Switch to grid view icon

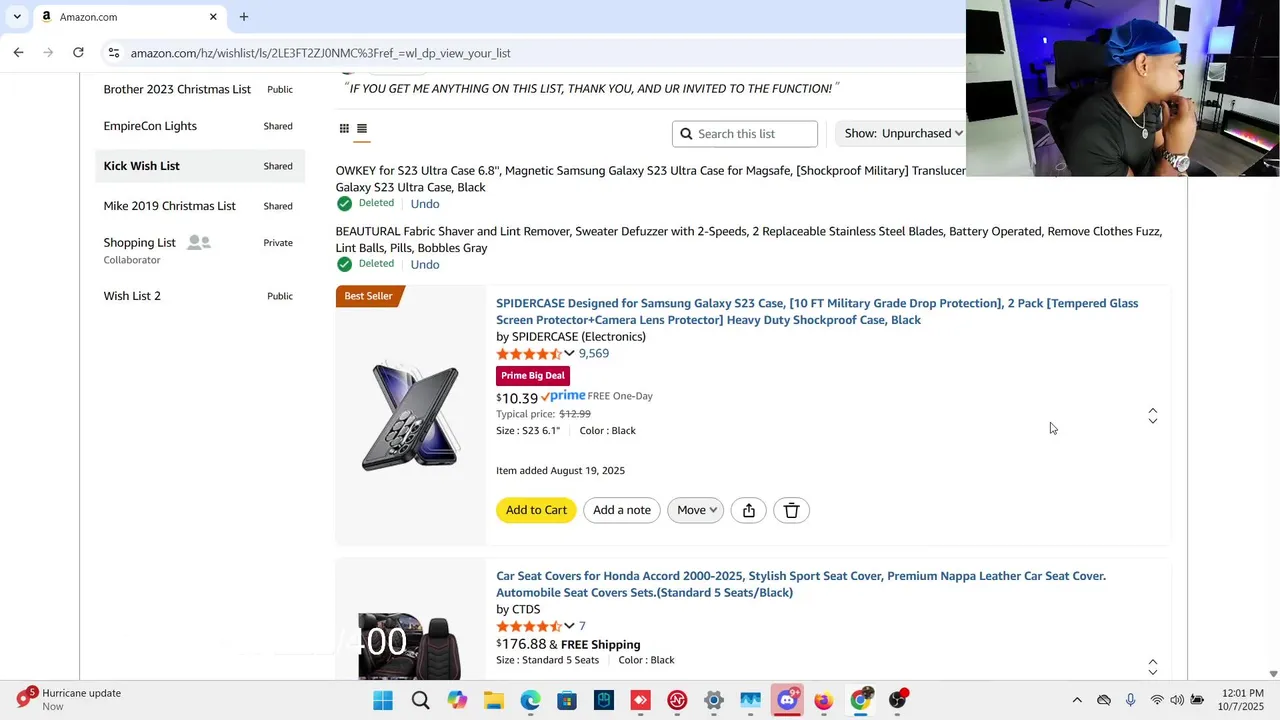coord(344,128)
